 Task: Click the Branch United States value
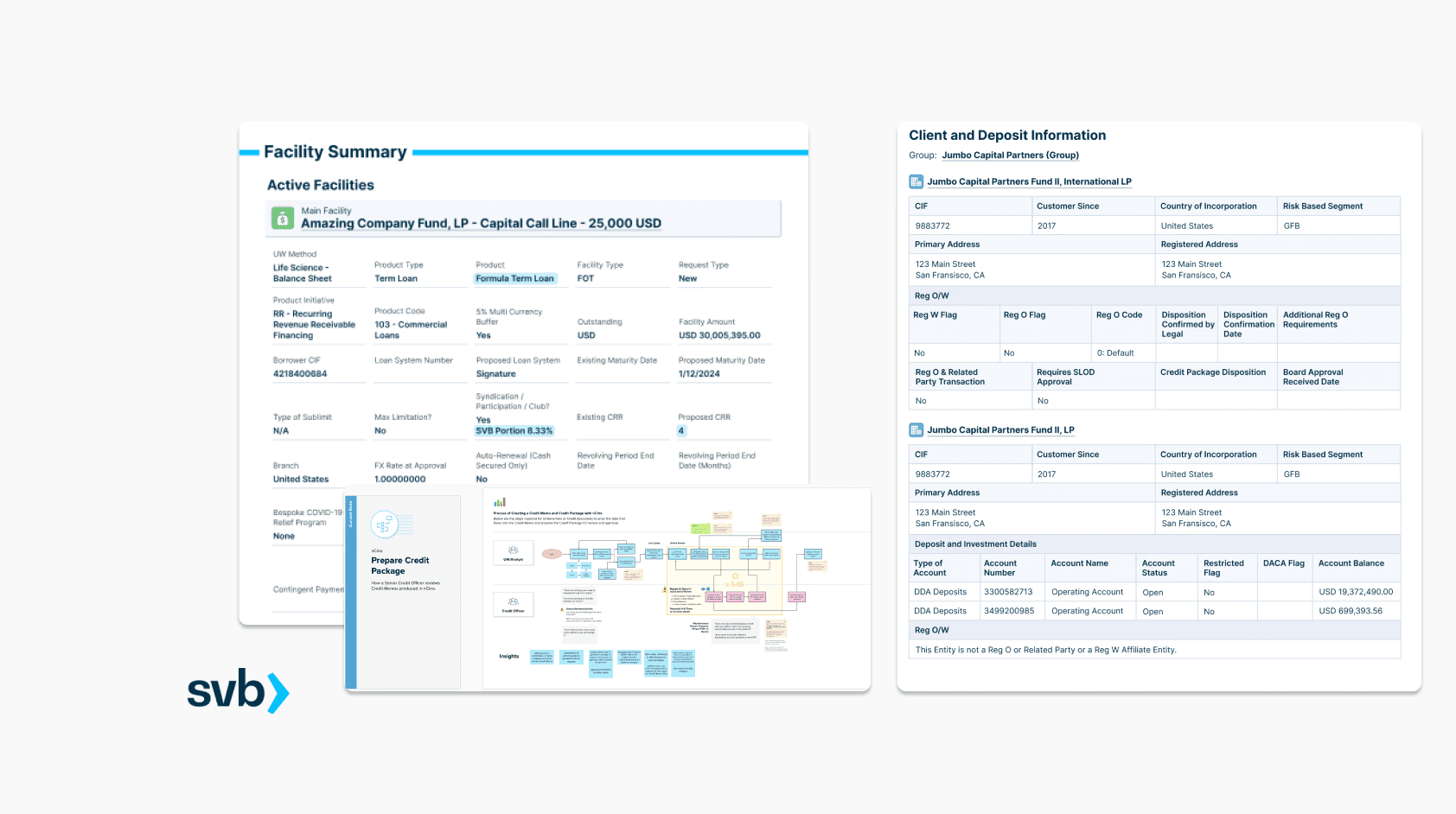click(x=301, y=479)
